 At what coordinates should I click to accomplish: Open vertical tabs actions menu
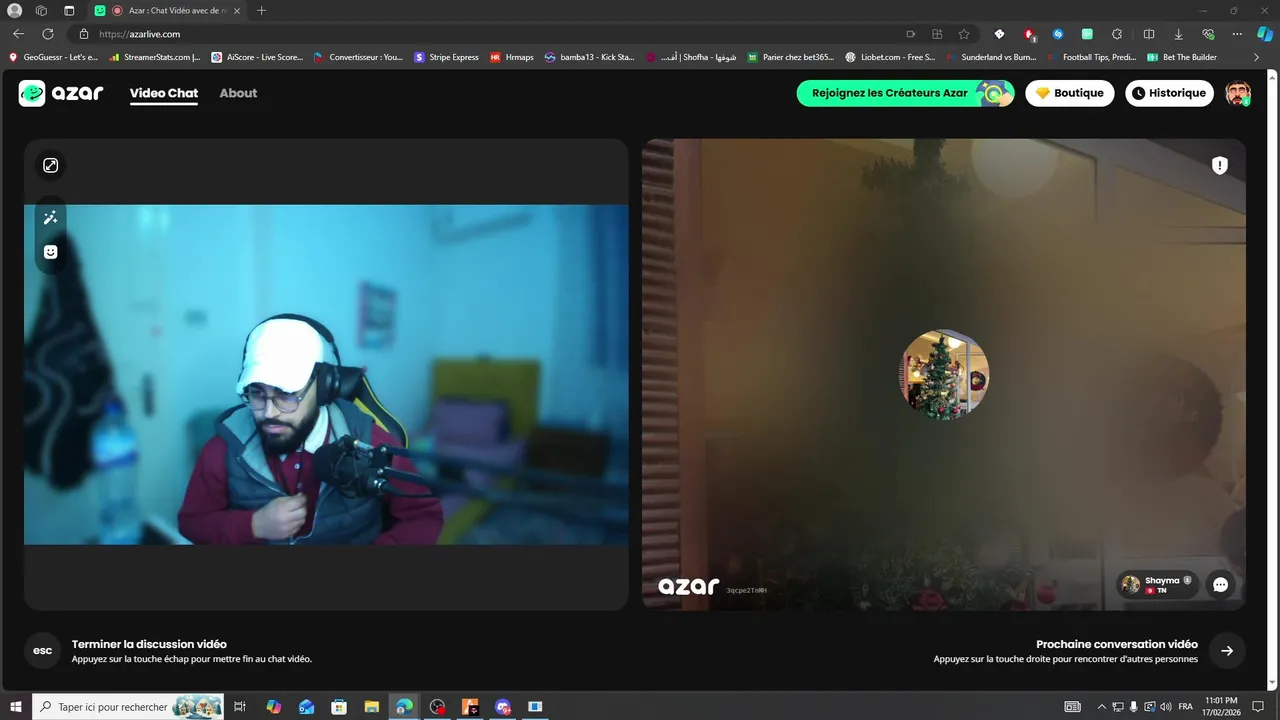tap(69, 10)
